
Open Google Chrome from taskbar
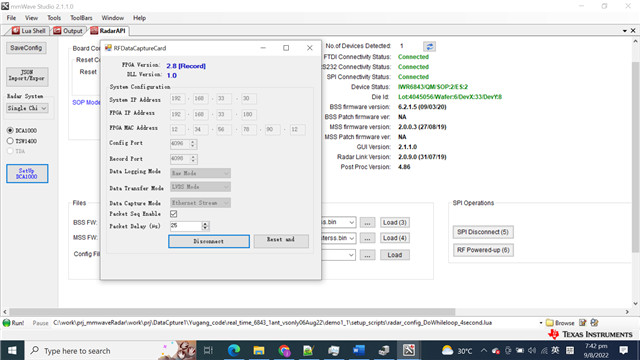[x=284, y=350]
